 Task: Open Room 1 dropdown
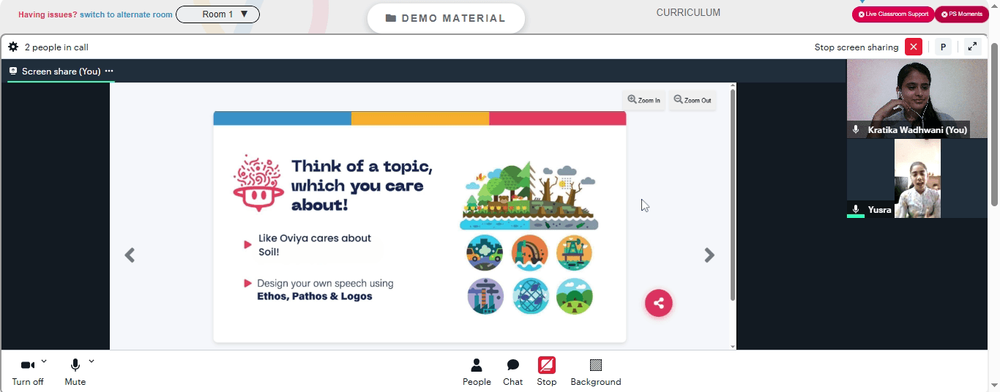217,14
